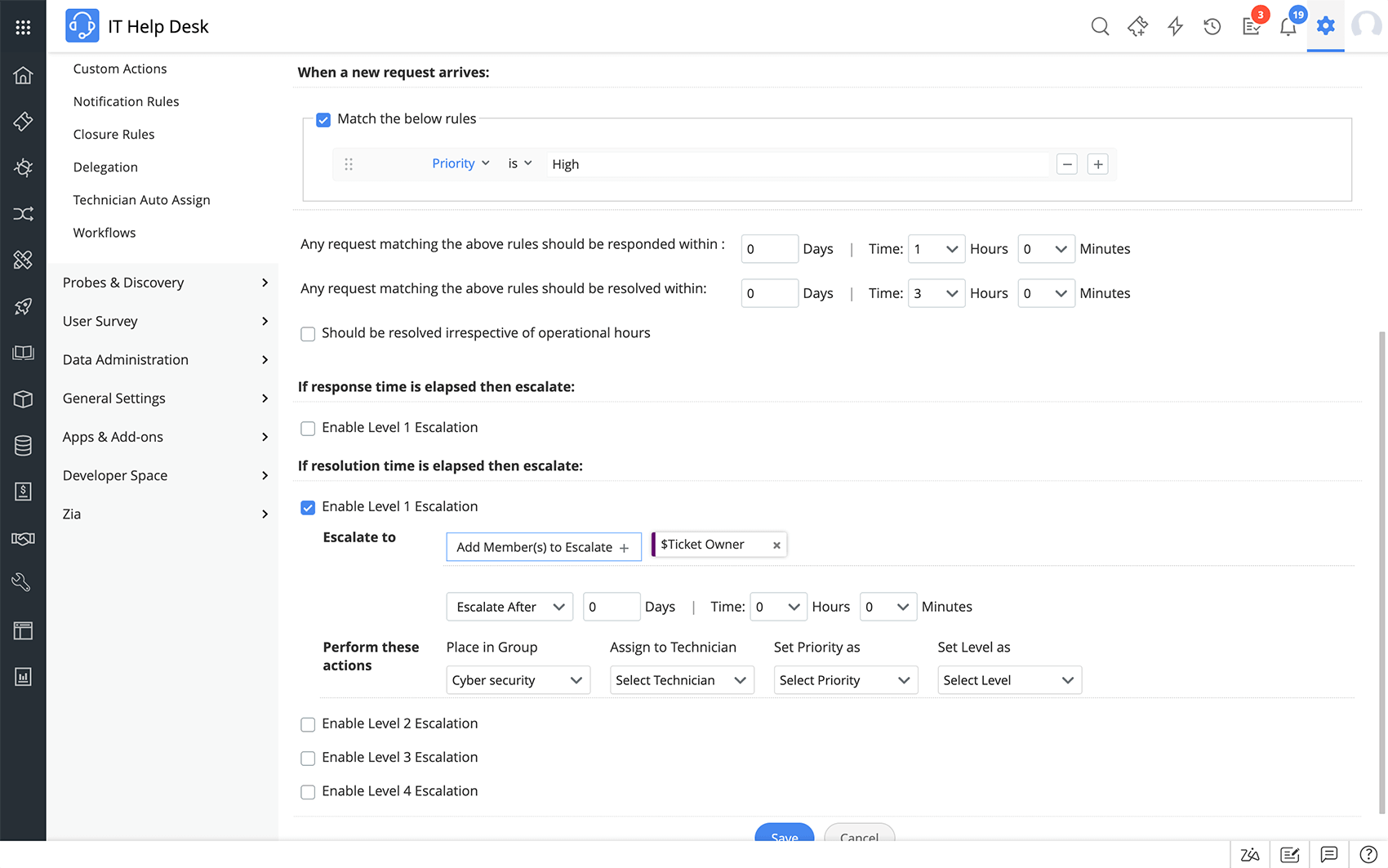Open the recent history clock icon
This screenshot has height=868, width=1388.
[1212, 26]
